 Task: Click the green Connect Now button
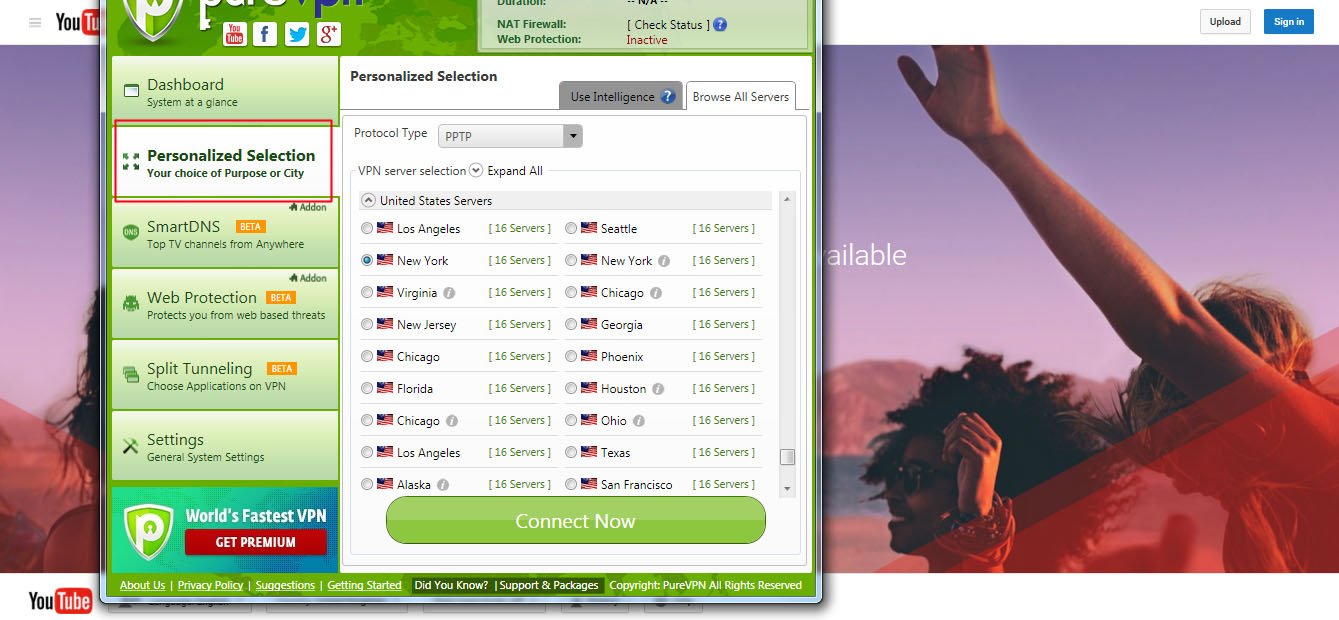pyautogui.click(x=575, y=521)
